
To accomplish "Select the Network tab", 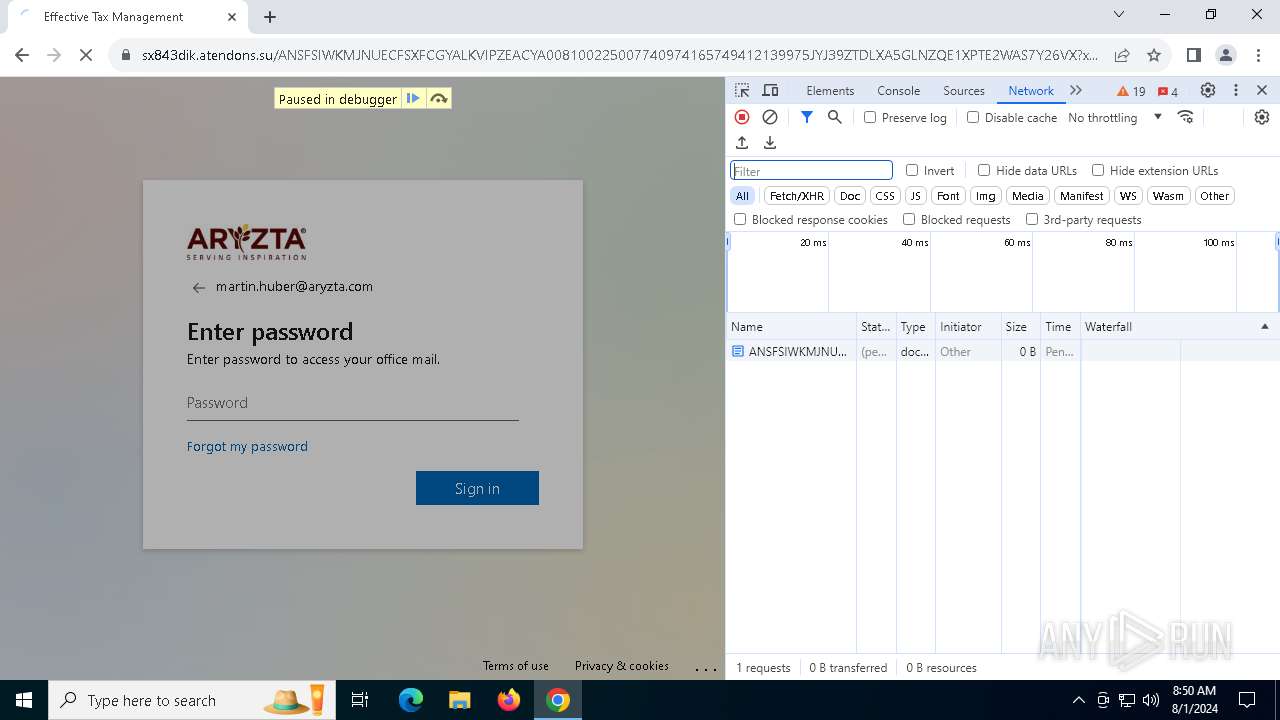I will click(1031, 90).
